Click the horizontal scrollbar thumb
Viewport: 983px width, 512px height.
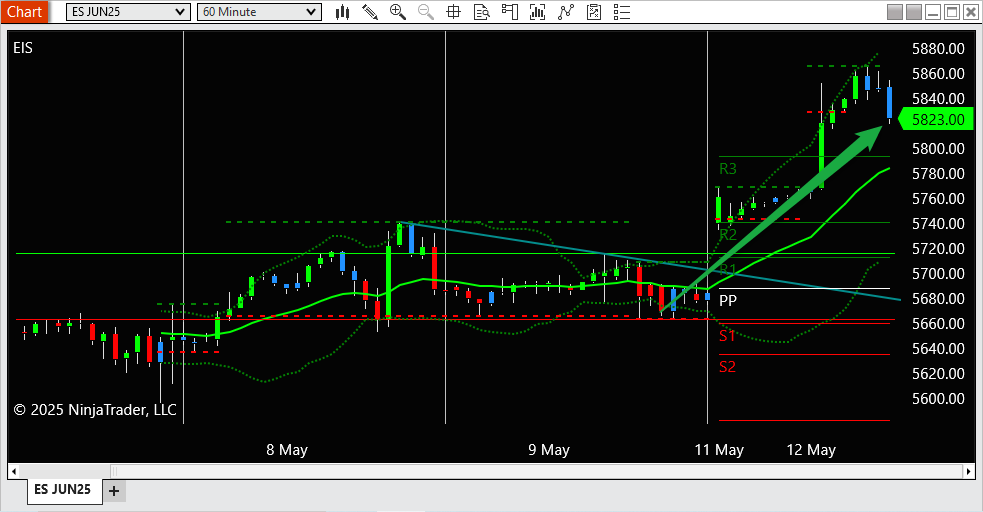pyautogui.click(x=537, y=471)
